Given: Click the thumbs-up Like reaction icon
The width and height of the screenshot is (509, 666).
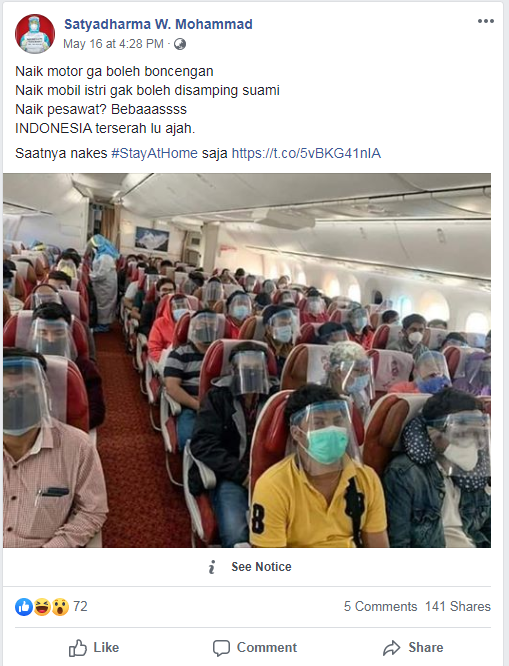Looking at the screenshot, I should click(x=24, y=607).
